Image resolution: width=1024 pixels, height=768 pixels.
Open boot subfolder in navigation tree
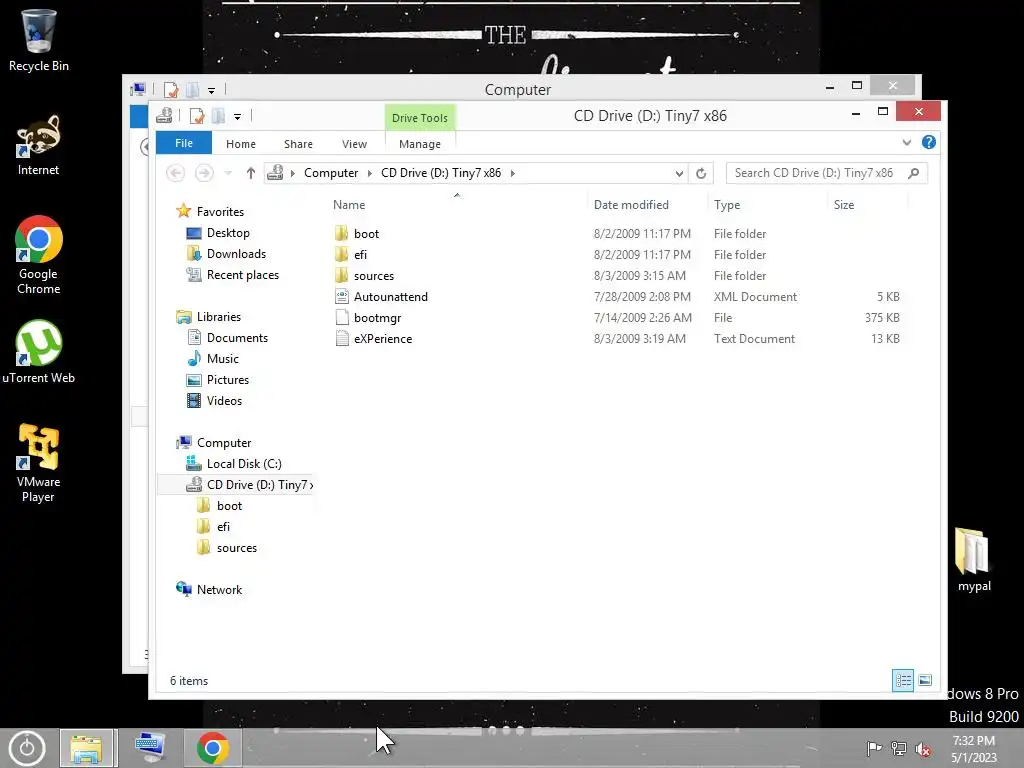(x=229, y=505)
